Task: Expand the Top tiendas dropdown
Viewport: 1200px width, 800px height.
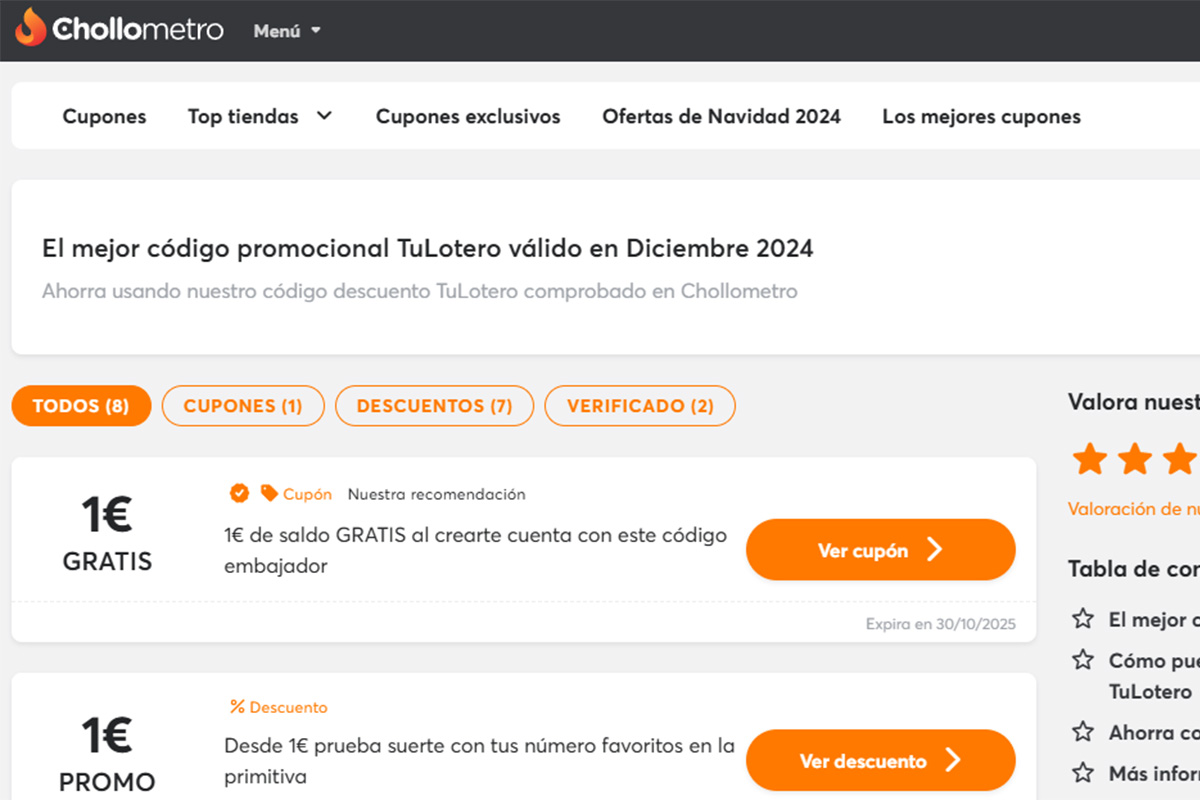Action: 260,116
